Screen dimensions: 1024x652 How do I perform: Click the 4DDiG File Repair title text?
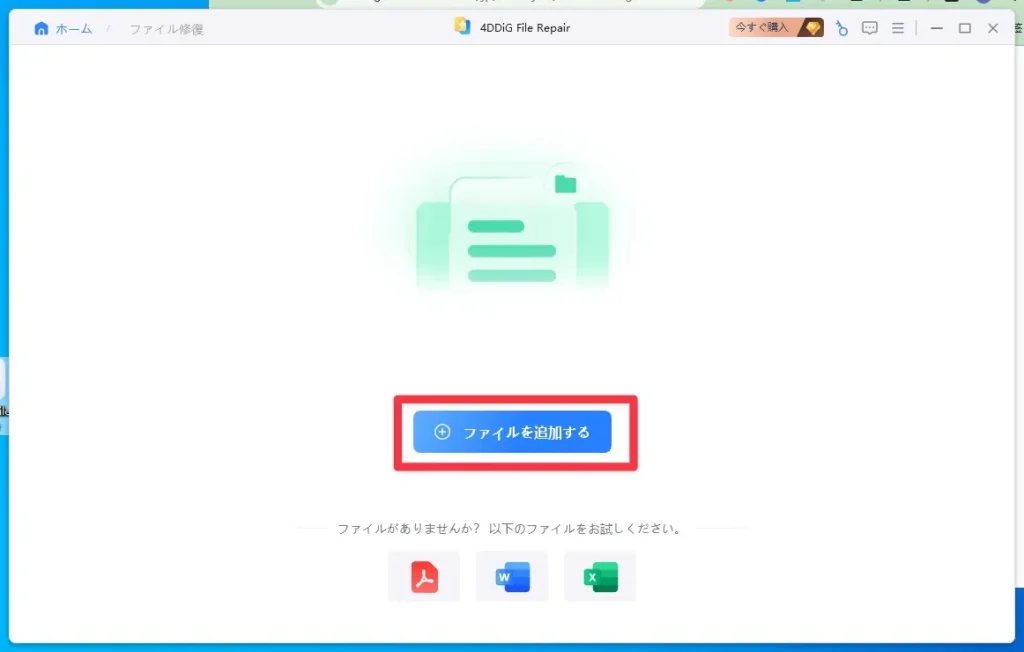[x=524, y=28]
